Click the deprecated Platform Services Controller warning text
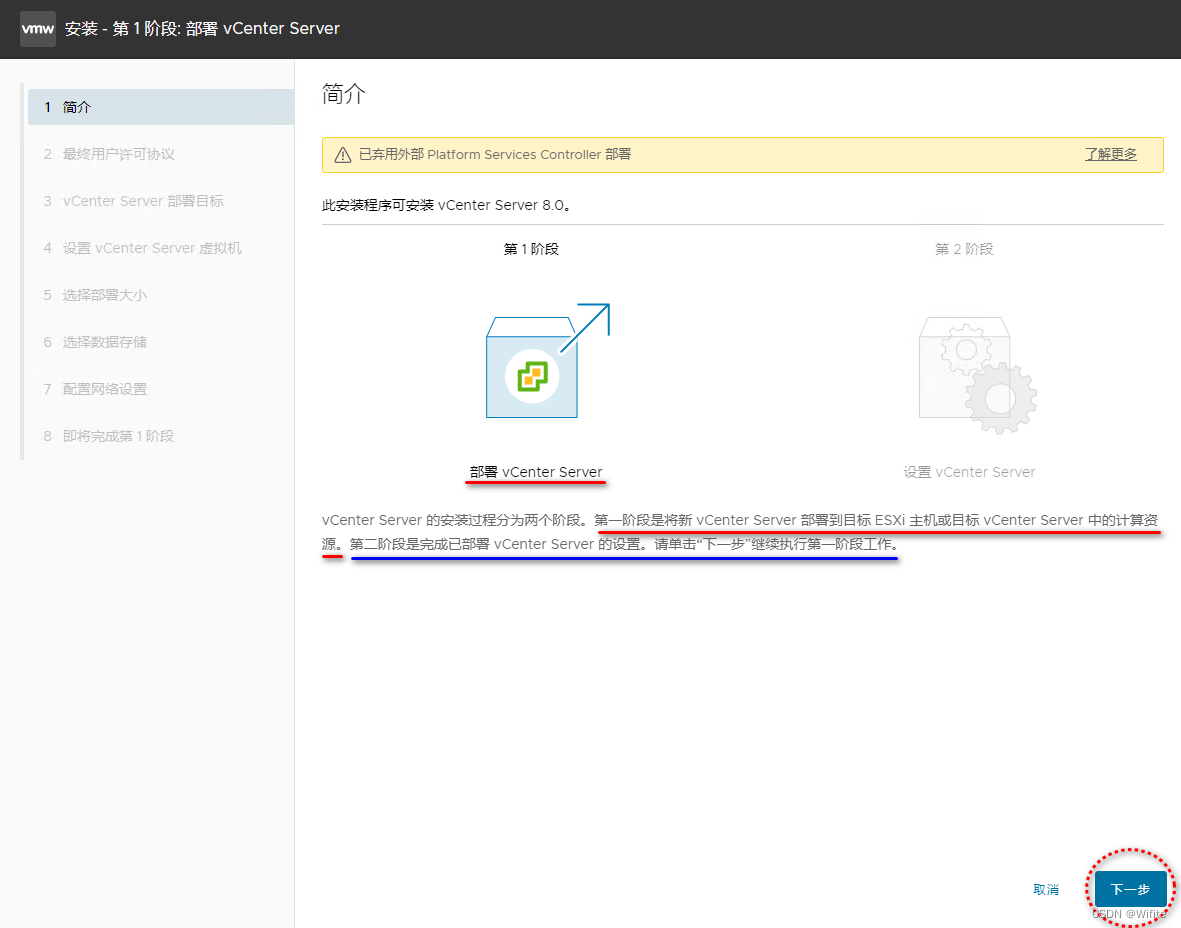Screen dimensions: 1181x928 pos(495,154)
